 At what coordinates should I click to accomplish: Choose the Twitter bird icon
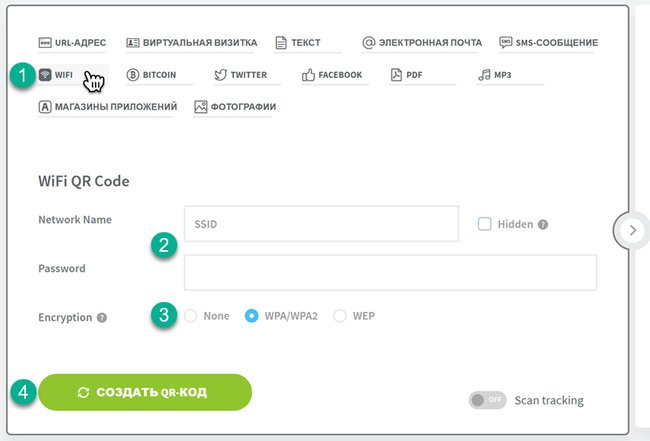coord(221,75)
